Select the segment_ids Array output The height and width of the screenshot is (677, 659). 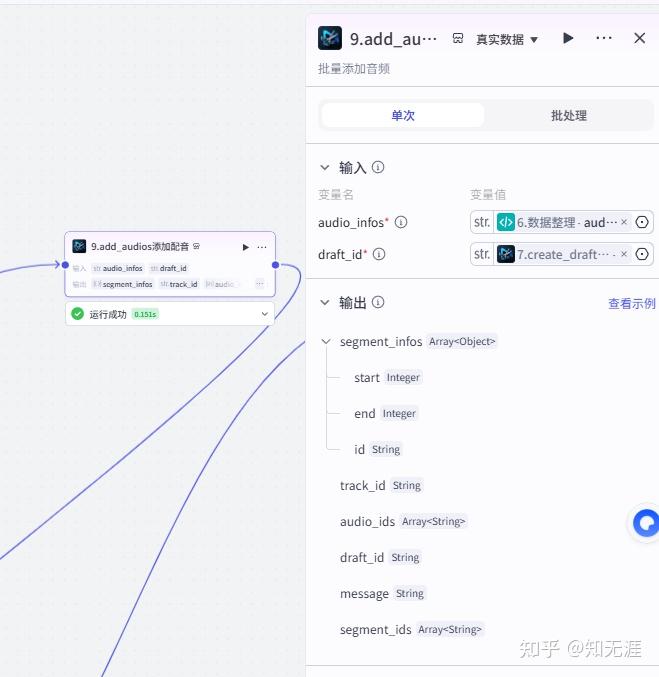tap(411, 630)
